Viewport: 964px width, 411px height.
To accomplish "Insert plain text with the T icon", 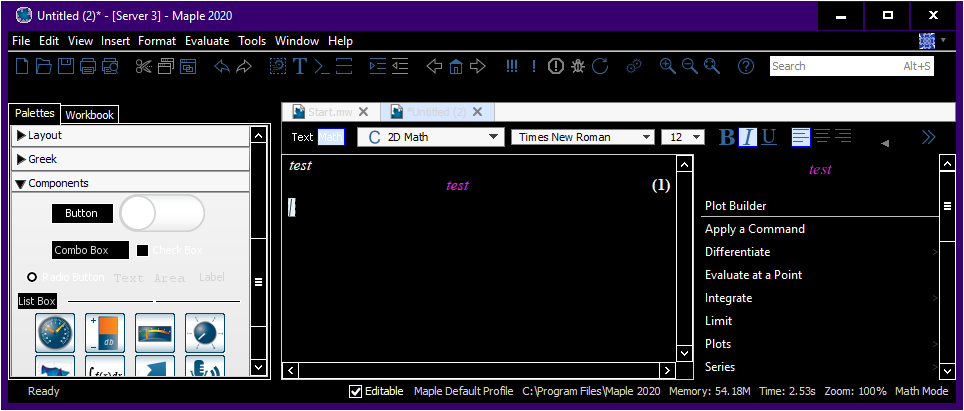I will [299, 66].
